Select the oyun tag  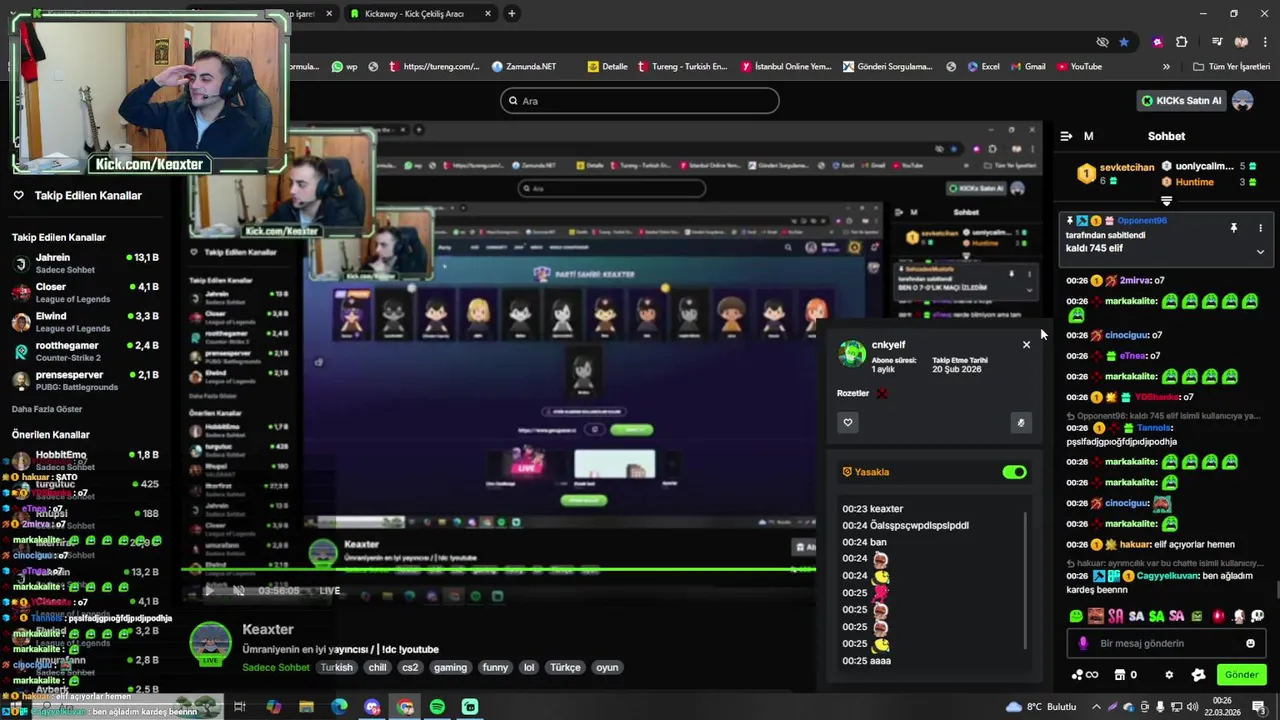pos(607,668)
